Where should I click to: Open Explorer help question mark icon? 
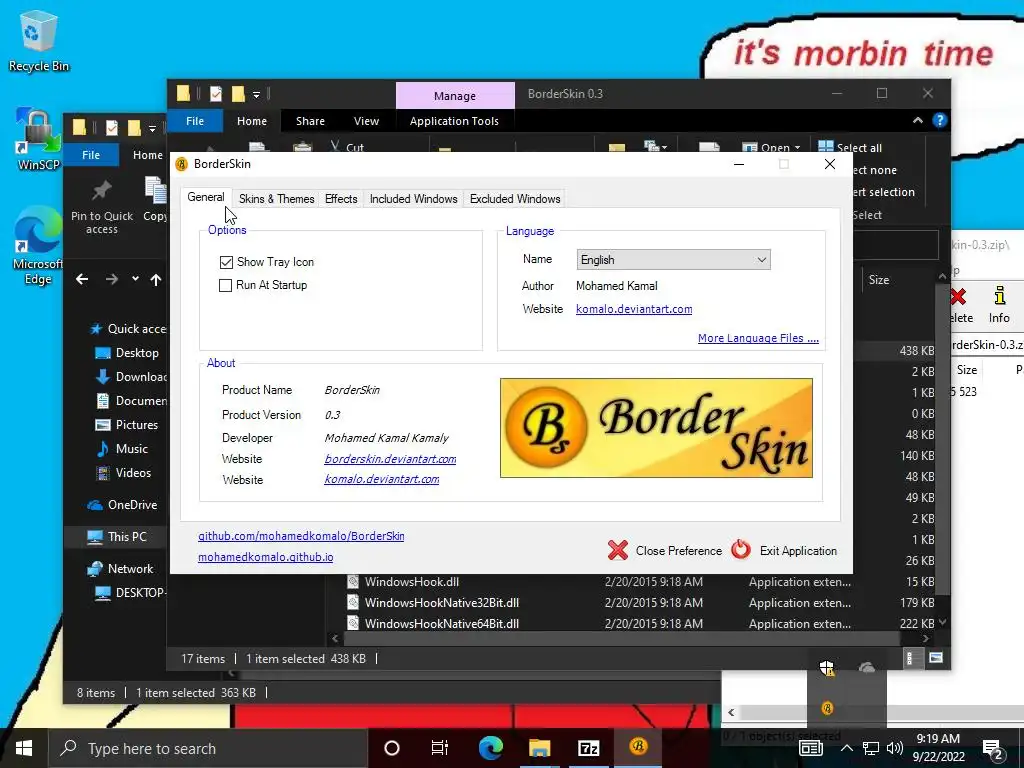tap(939, 120)
